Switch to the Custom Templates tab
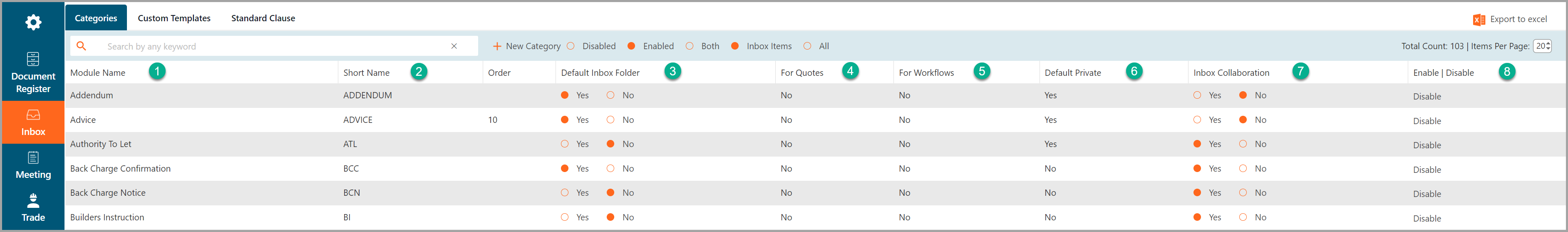1568x232 pixels. [x=174, y=18]
